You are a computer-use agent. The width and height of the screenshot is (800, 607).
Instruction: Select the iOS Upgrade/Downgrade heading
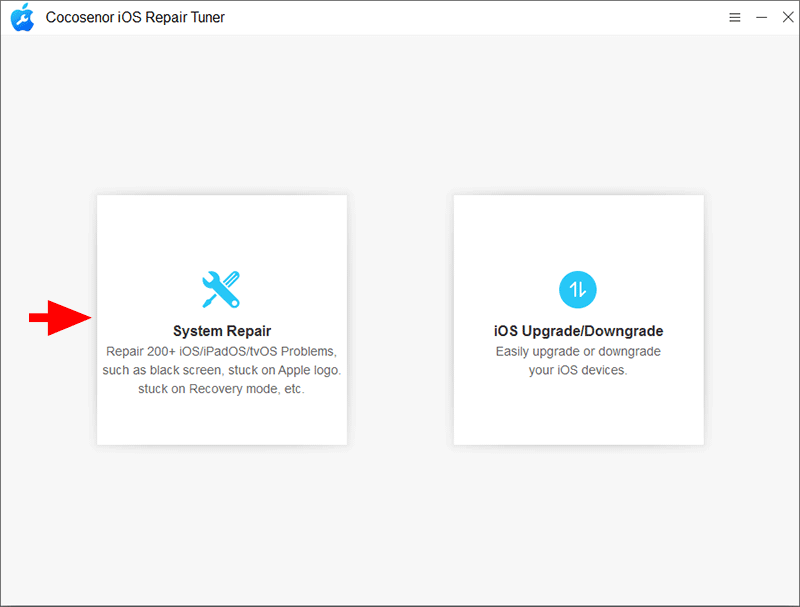[579, 331]
